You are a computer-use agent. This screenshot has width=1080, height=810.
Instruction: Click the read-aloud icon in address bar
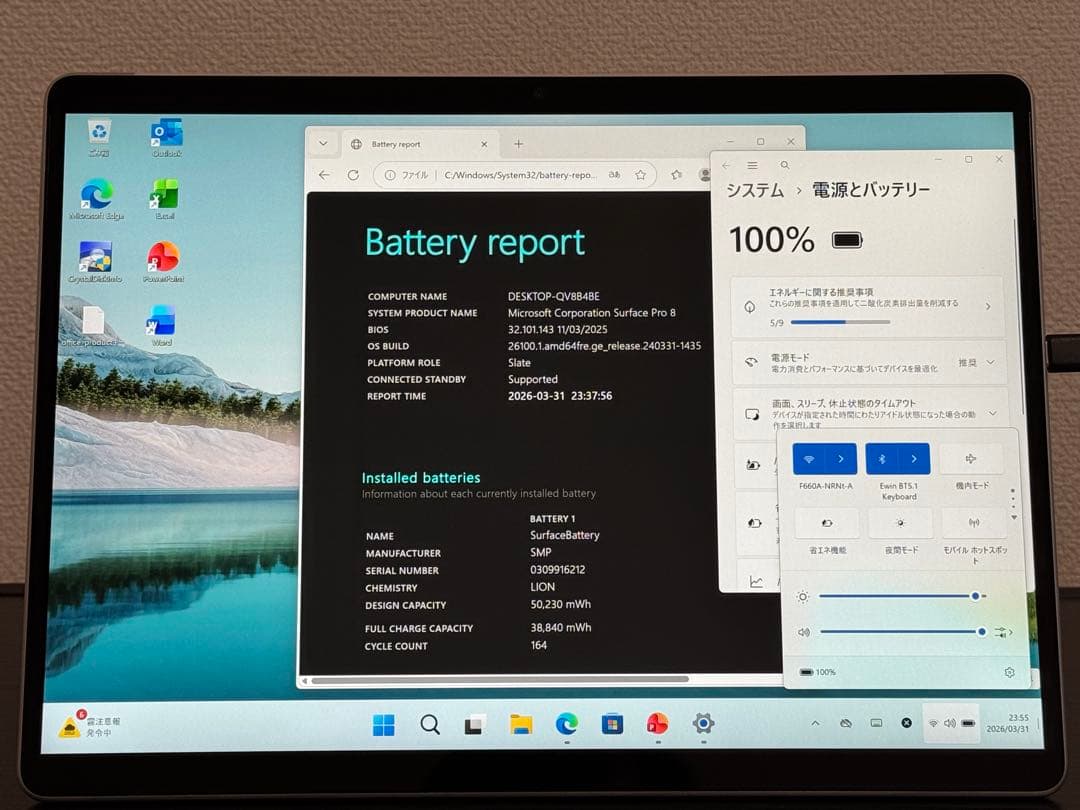click(614, 175)
